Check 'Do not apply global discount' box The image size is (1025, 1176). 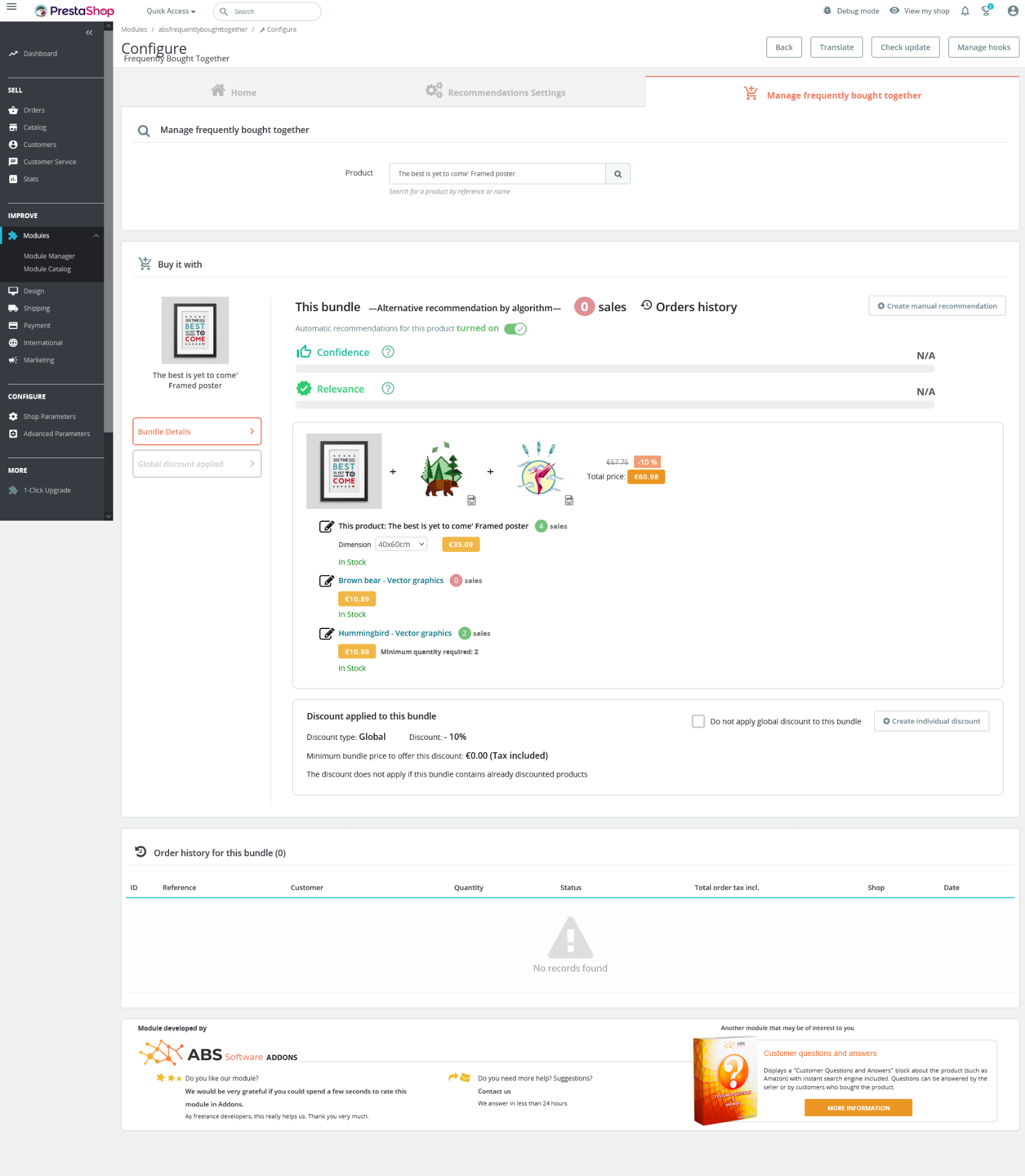tap(698, 722)
